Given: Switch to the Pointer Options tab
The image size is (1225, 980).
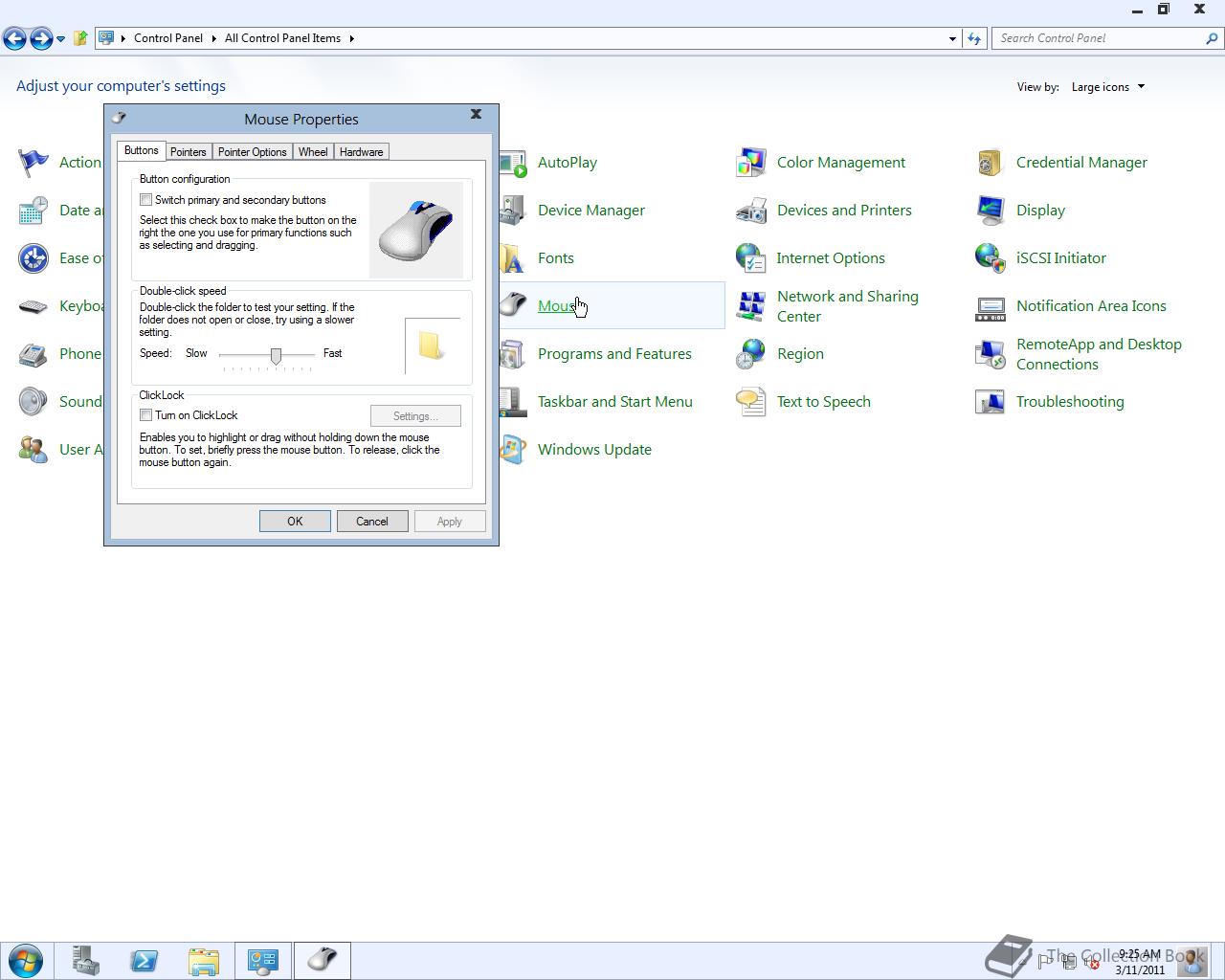Looking at the screenshot, I should (x=252, y=152).
